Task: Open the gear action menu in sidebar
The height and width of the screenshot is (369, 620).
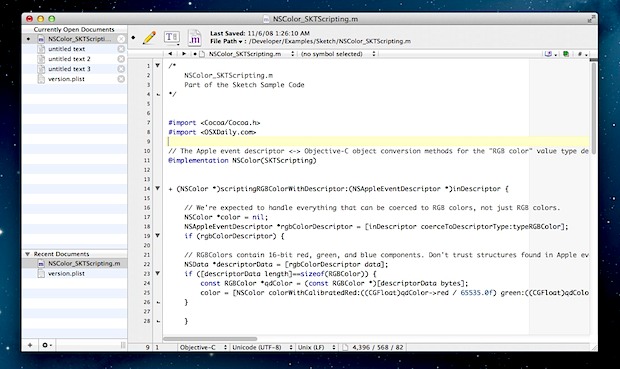Action: pos(47,345)
